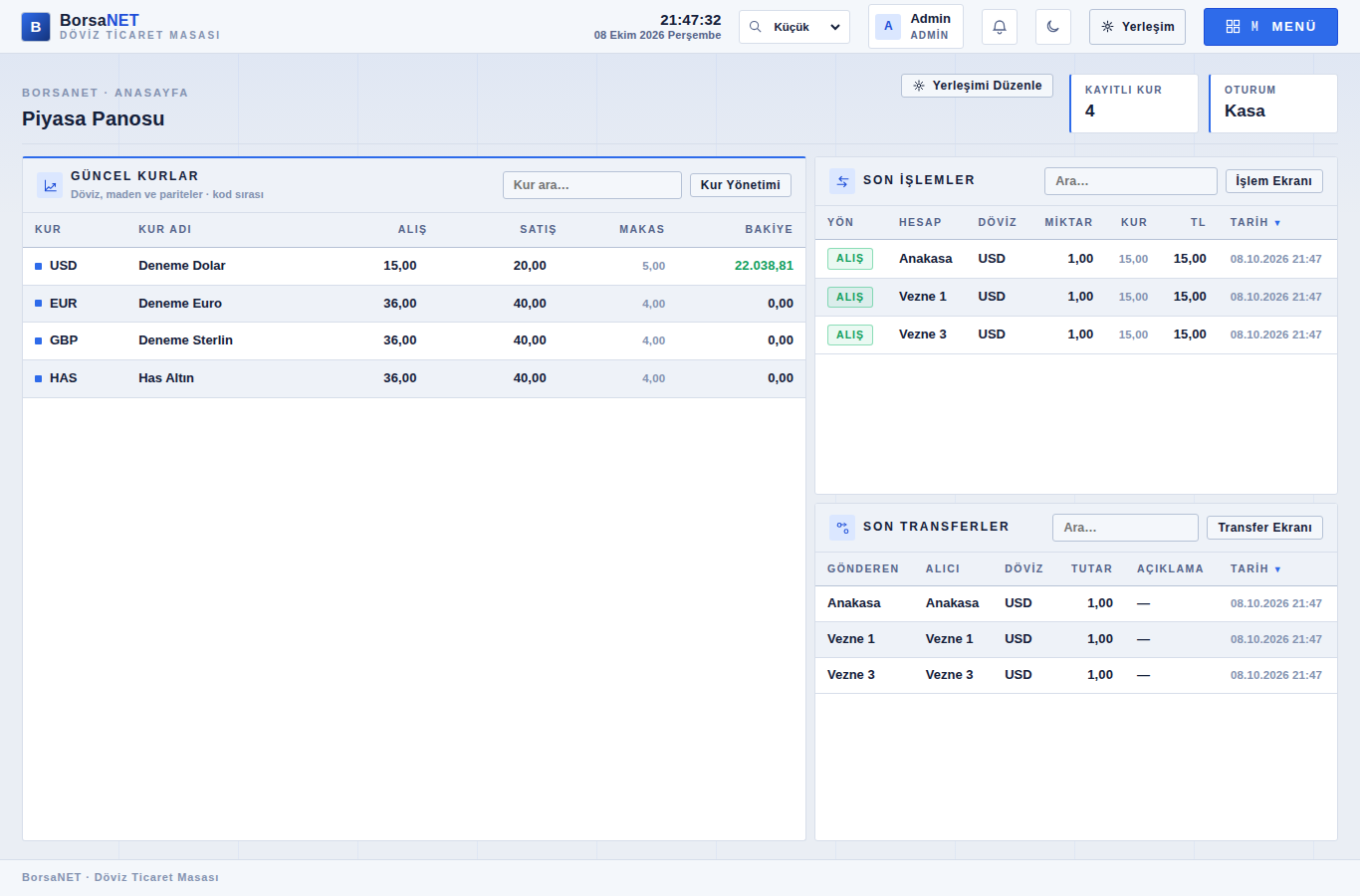
Task: Click the SATIŞ column header
Action: point(538,229)
